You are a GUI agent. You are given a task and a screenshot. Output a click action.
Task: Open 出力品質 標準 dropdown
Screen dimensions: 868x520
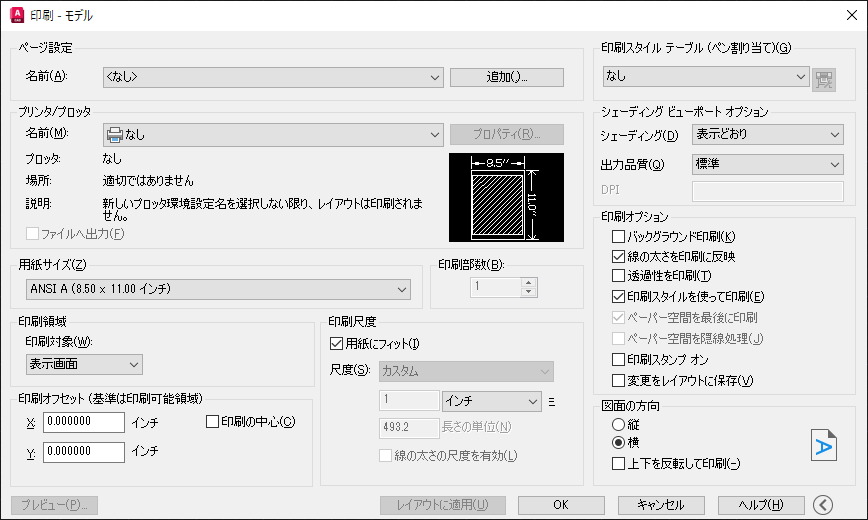768,164
